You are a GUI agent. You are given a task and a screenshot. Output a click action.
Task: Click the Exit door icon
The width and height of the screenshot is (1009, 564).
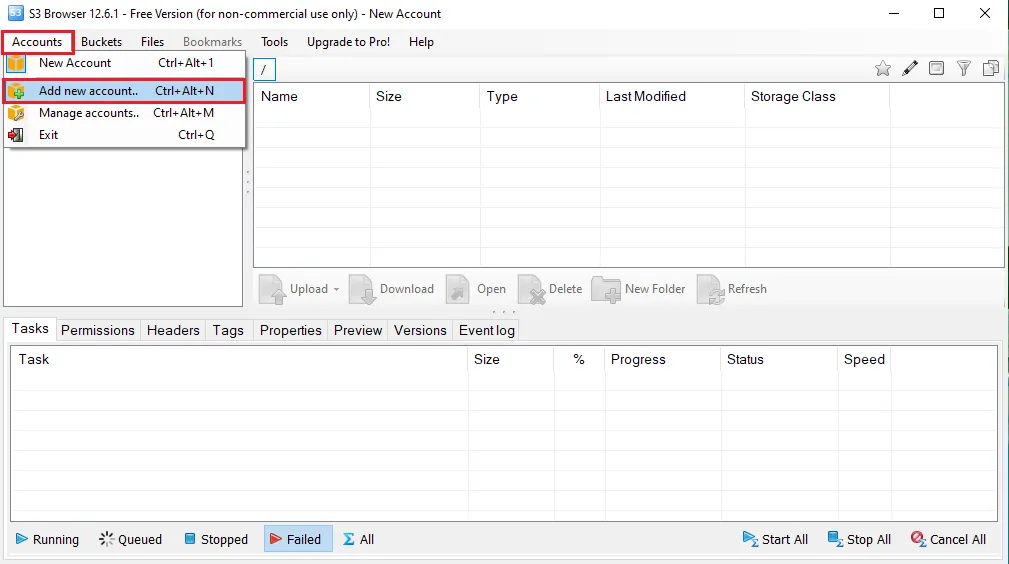tap(16, 135)
